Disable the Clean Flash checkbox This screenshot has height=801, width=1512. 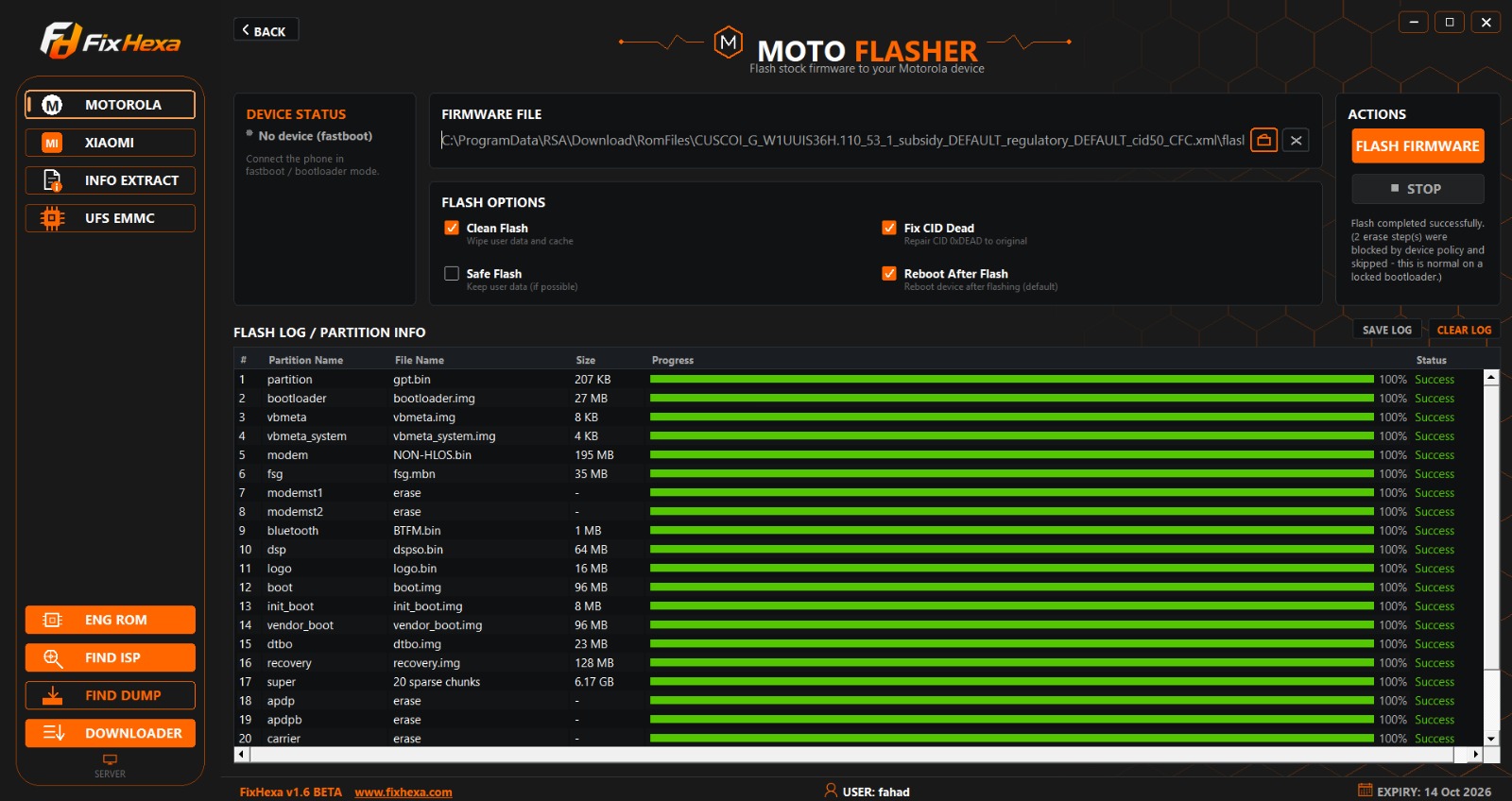tap(452, 228)
